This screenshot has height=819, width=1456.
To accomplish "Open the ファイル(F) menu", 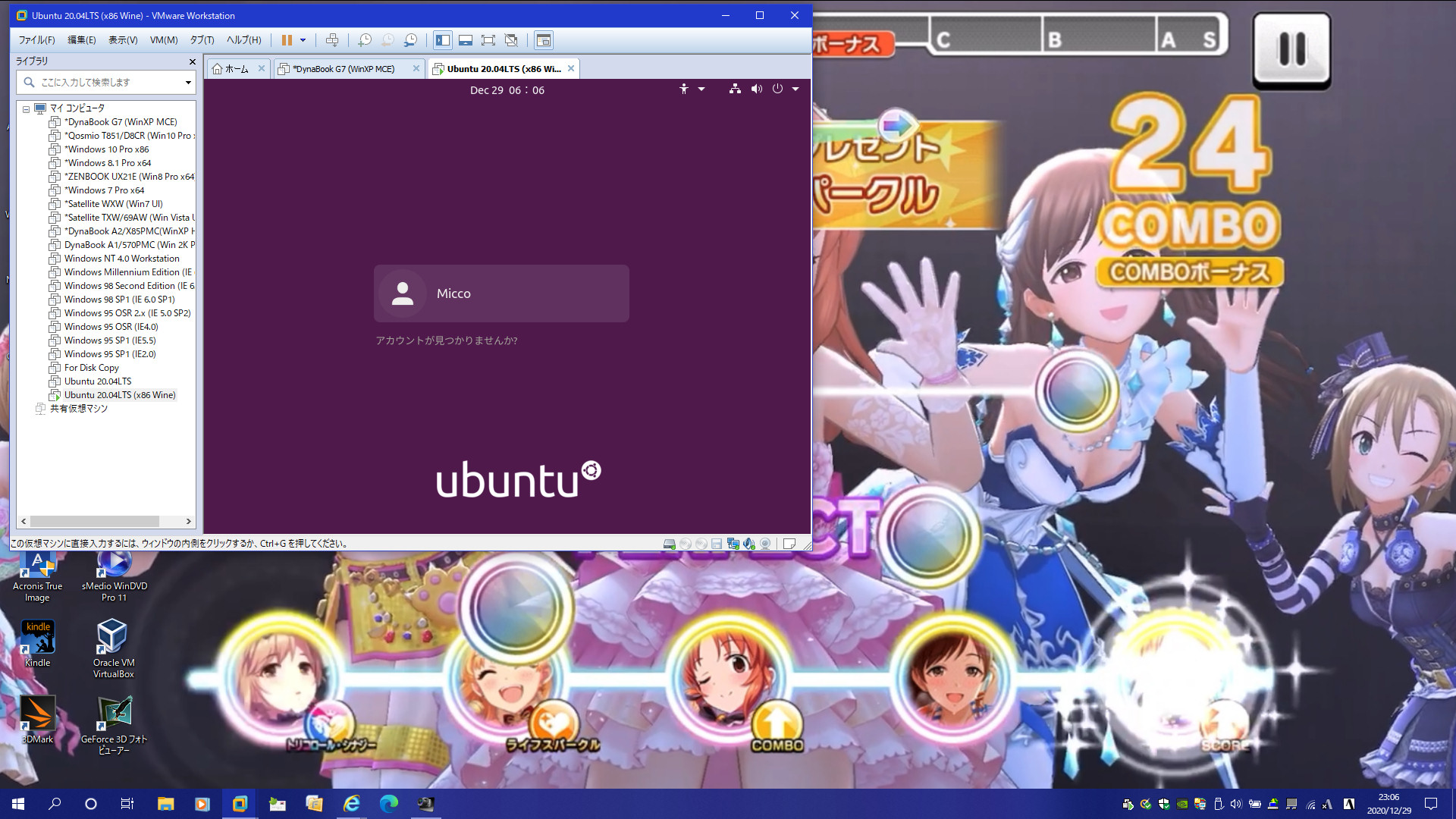I will click(36, 40).
